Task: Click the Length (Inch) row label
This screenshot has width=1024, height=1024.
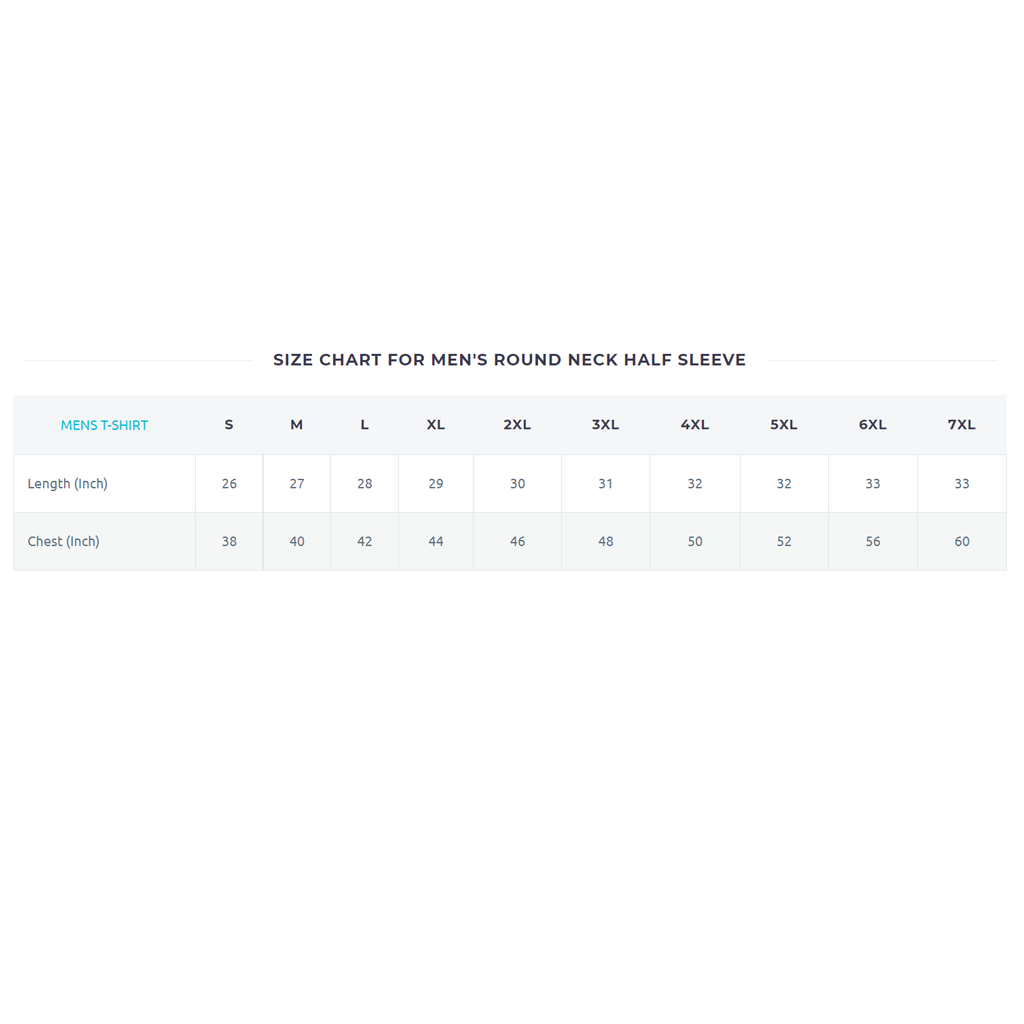Action: [68, 484]
